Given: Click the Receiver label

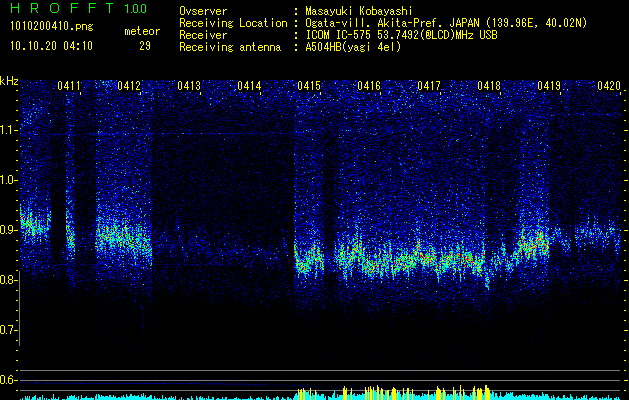Looking at the screenshot, I should [203, 35].
